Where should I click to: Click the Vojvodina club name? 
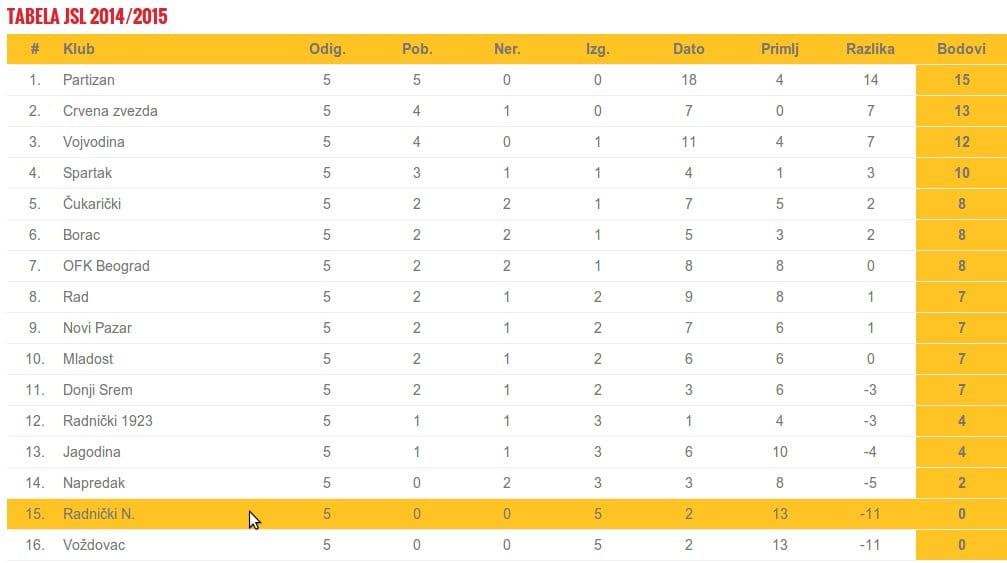pyautogui.click(x=93, y=142)
